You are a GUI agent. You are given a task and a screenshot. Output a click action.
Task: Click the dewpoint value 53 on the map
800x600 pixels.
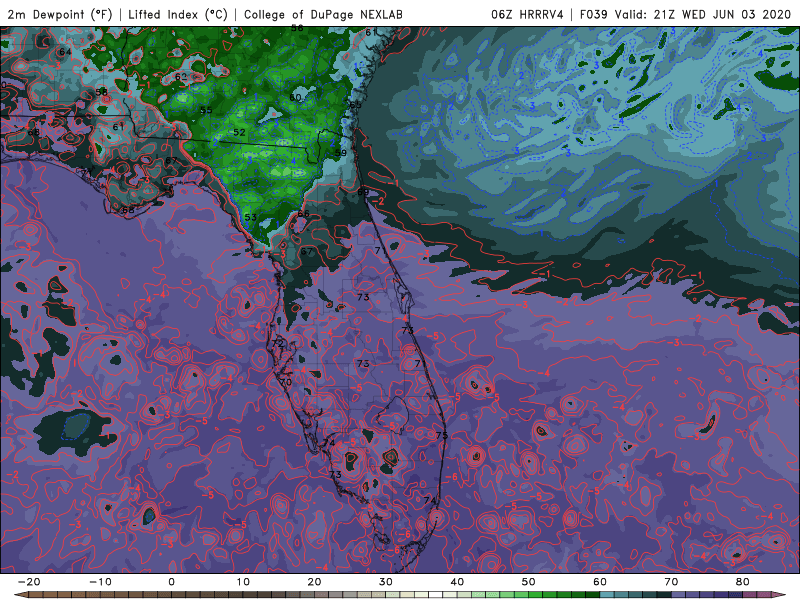251,217
